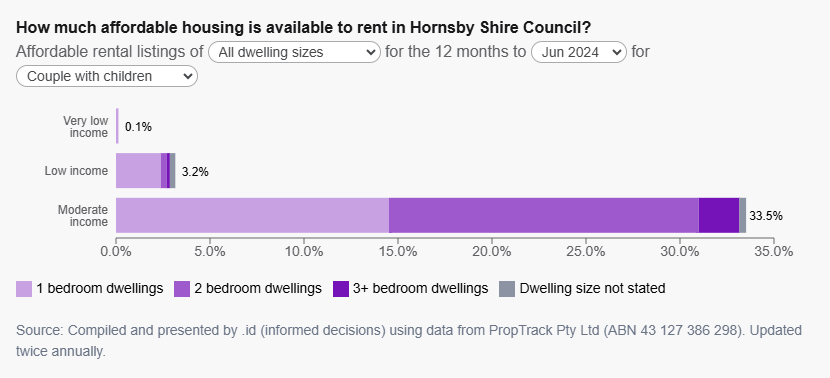Toggle Dwelling size not stated swatch
The width and height of the screenshot is (830, 378).
[x=507, y=289]
